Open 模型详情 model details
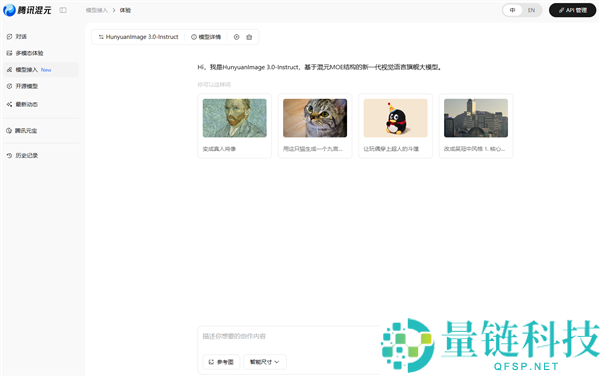Screen dimensions: 600x377 click(x=206, y=37)
